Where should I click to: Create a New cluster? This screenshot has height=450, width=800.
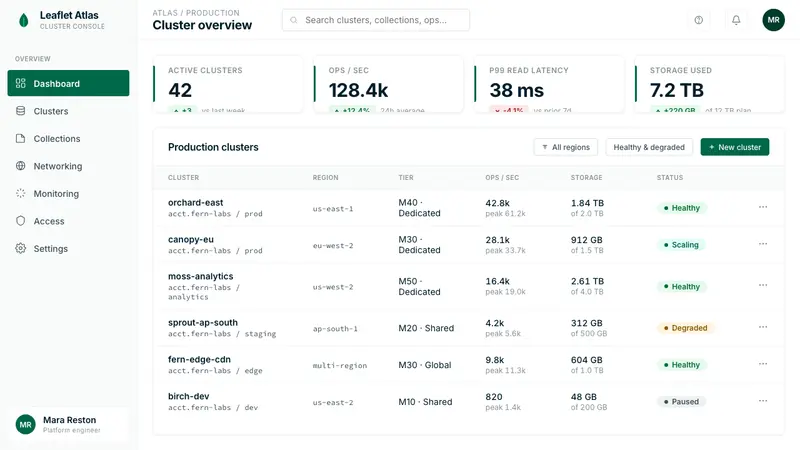(x=735, y=147)
